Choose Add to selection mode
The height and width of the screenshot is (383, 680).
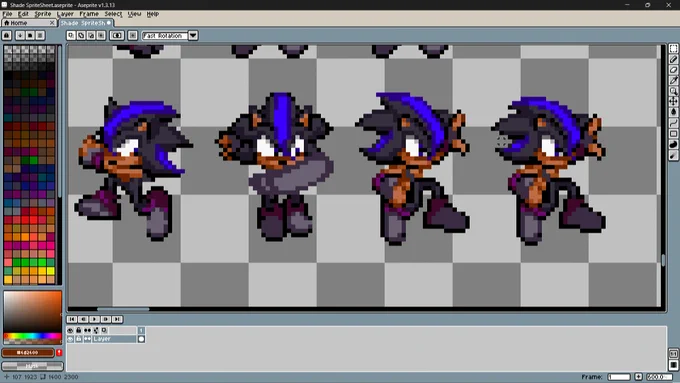tap(81, 36)
